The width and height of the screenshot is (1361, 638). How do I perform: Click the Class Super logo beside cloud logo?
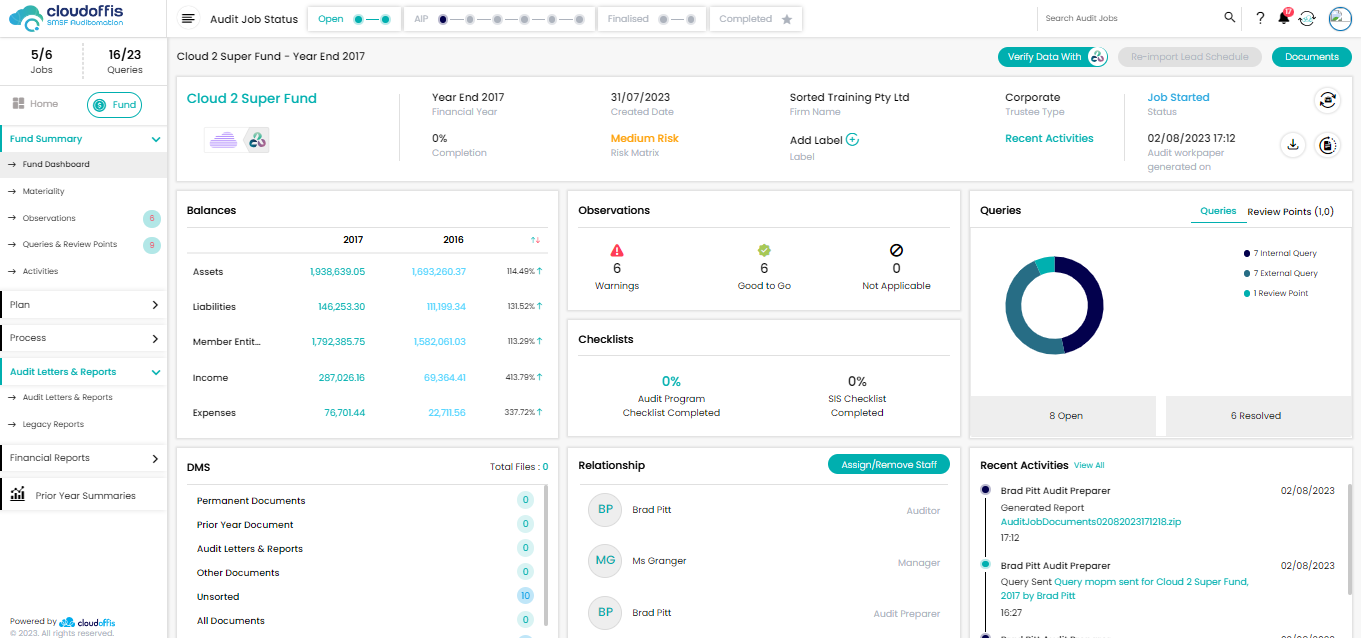coord(257,140)
